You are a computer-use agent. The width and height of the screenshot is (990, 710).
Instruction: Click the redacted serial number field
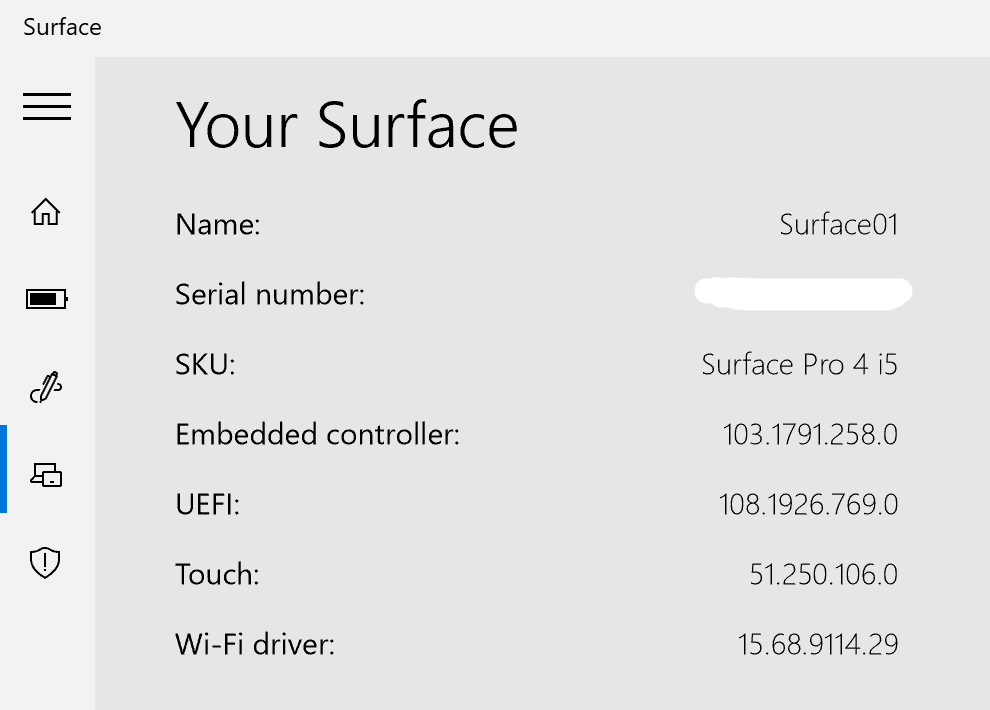coord(803,293)
